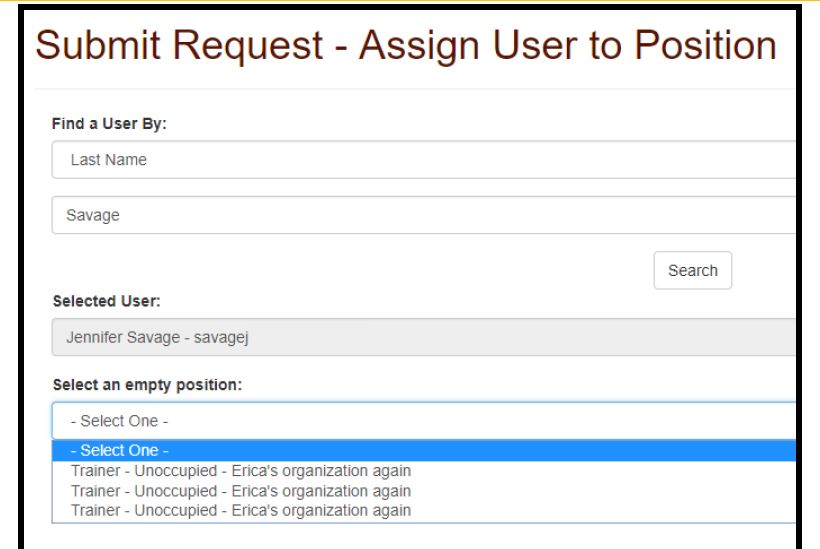Click Erica's organization again in the bottom option
Image resolution: width=820 pixels, height=549 pixels.
321,510
